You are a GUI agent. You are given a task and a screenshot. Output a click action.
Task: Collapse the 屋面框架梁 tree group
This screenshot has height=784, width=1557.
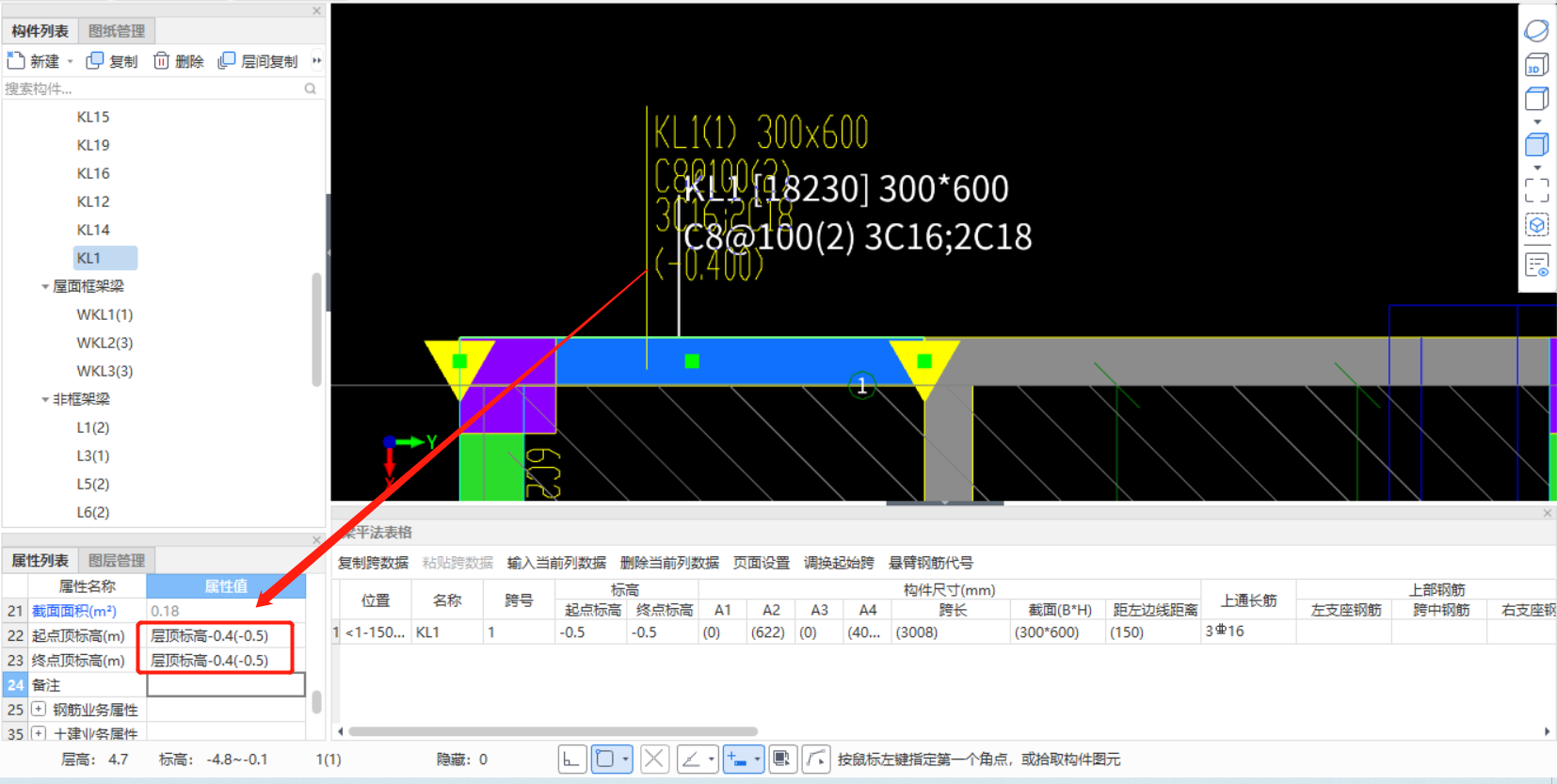pos(45,286)
